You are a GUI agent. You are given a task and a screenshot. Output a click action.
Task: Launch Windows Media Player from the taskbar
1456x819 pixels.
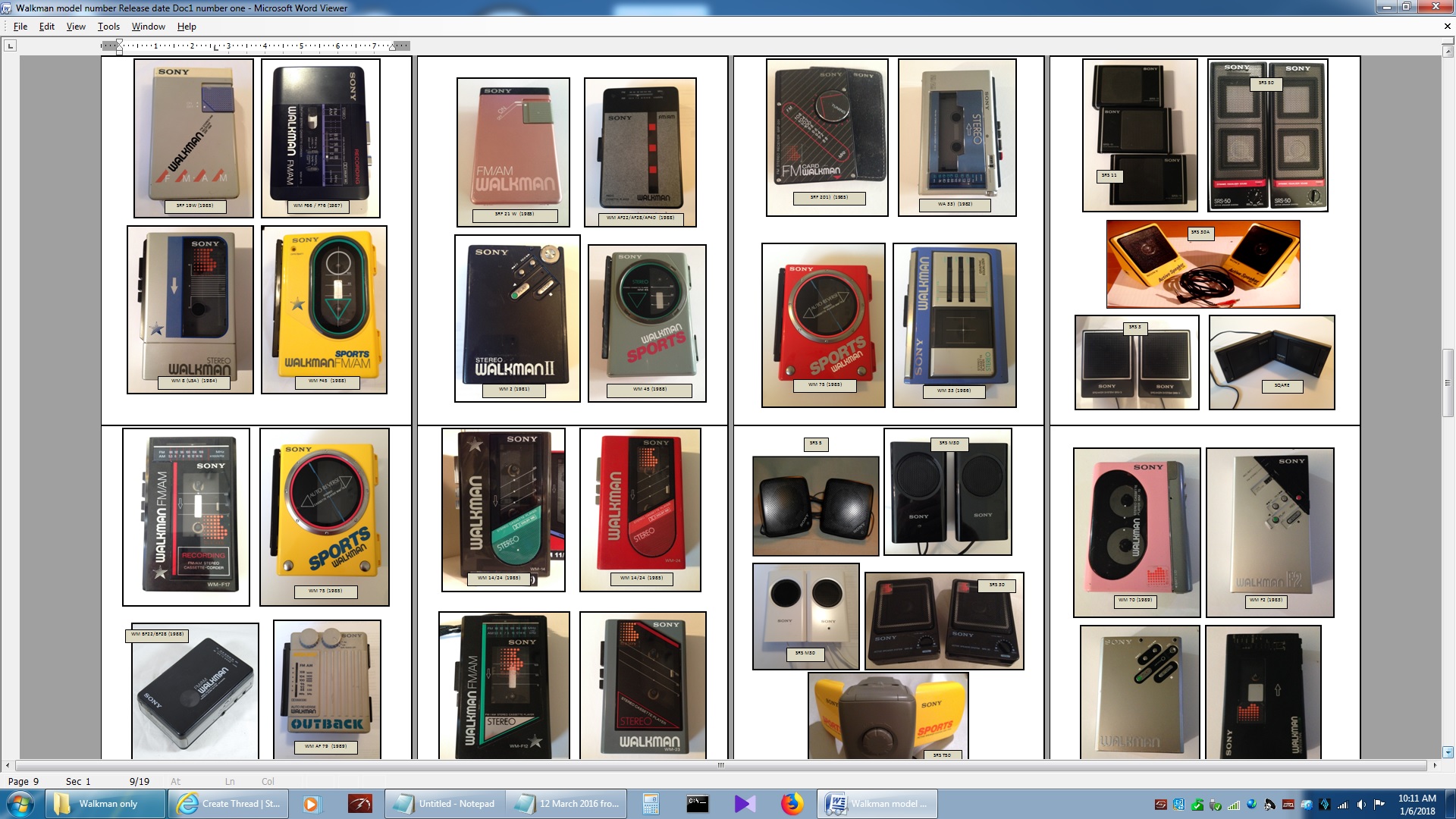(x=311, y=804)
